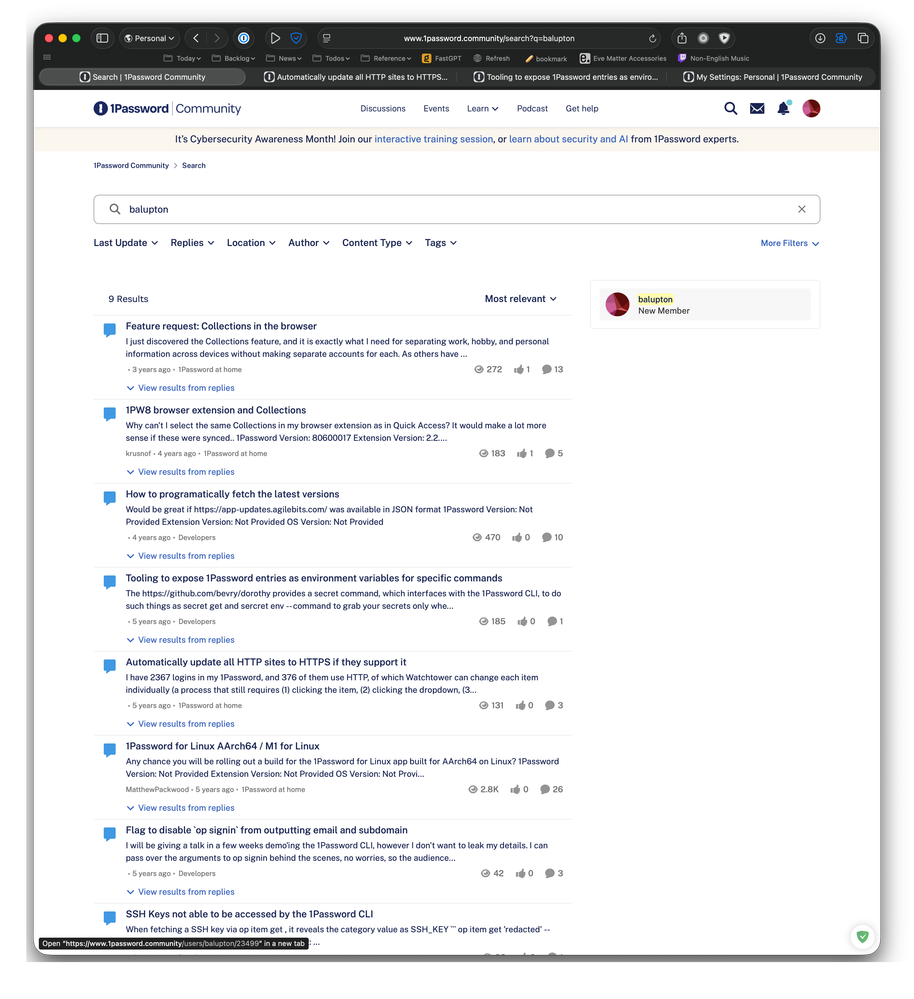Open the Discussions menu item
The image size is (914, 999).
point(383,109)
